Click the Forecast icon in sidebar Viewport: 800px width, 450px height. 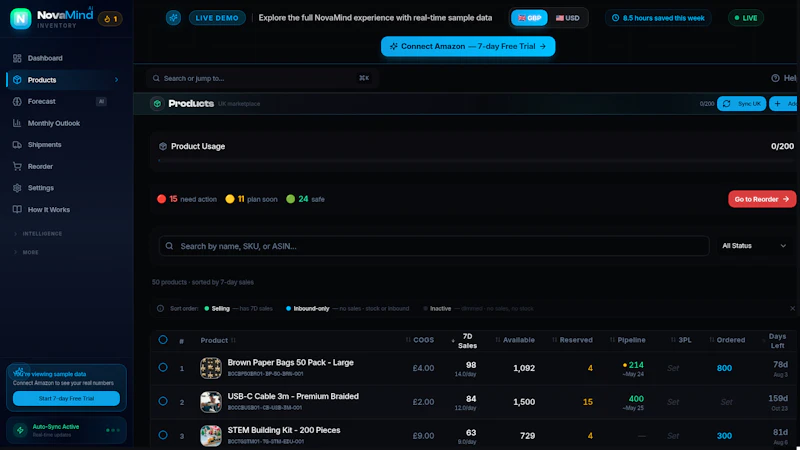pos(17,102)
